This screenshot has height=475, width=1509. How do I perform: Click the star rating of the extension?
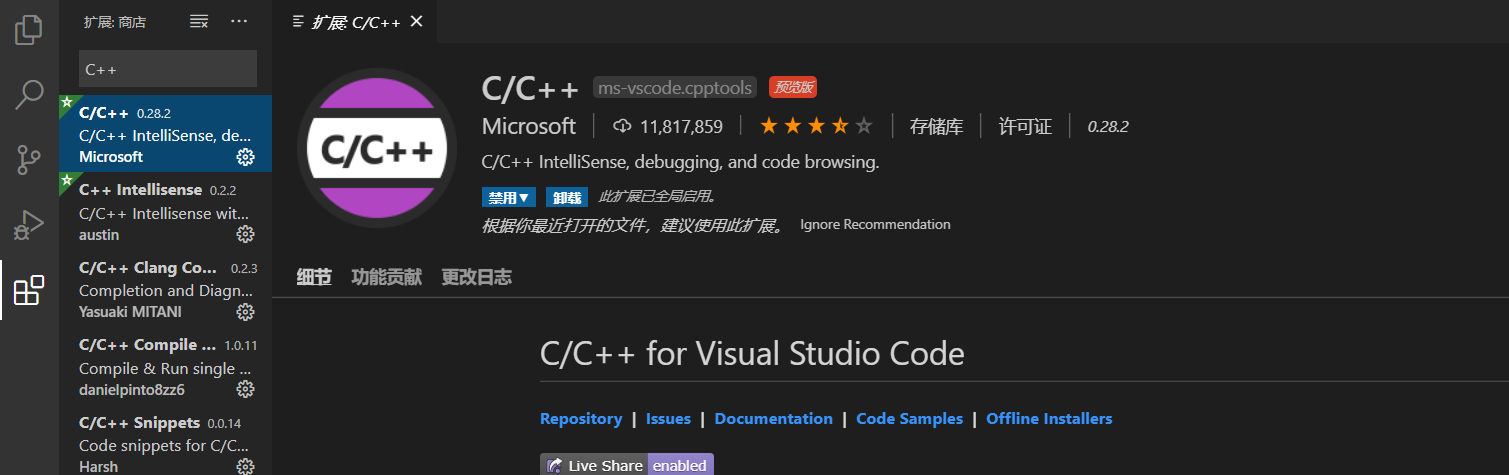pos(816,126)
